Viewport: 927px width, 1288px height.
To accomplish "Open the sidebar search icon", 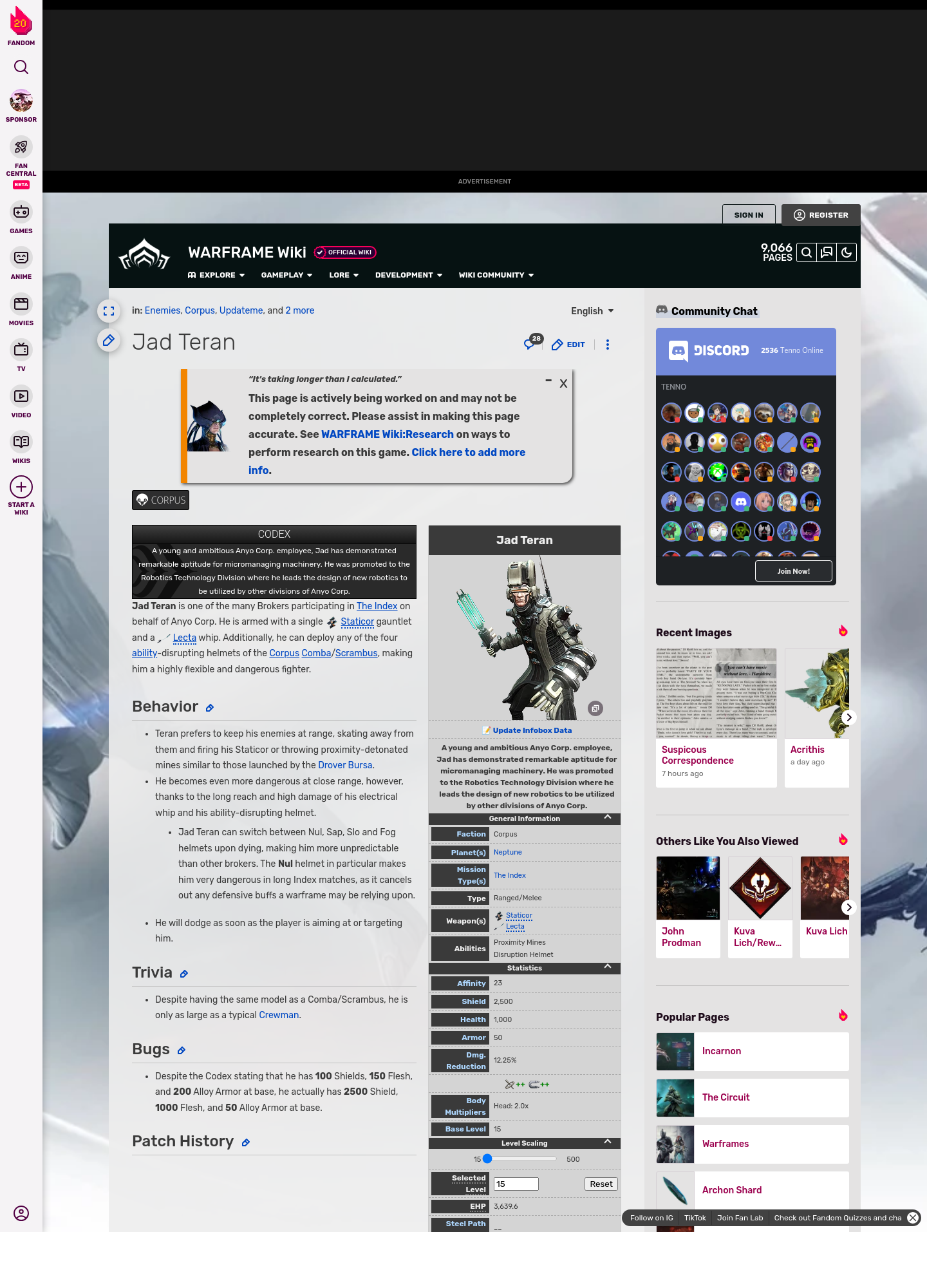I will (21, 67).
